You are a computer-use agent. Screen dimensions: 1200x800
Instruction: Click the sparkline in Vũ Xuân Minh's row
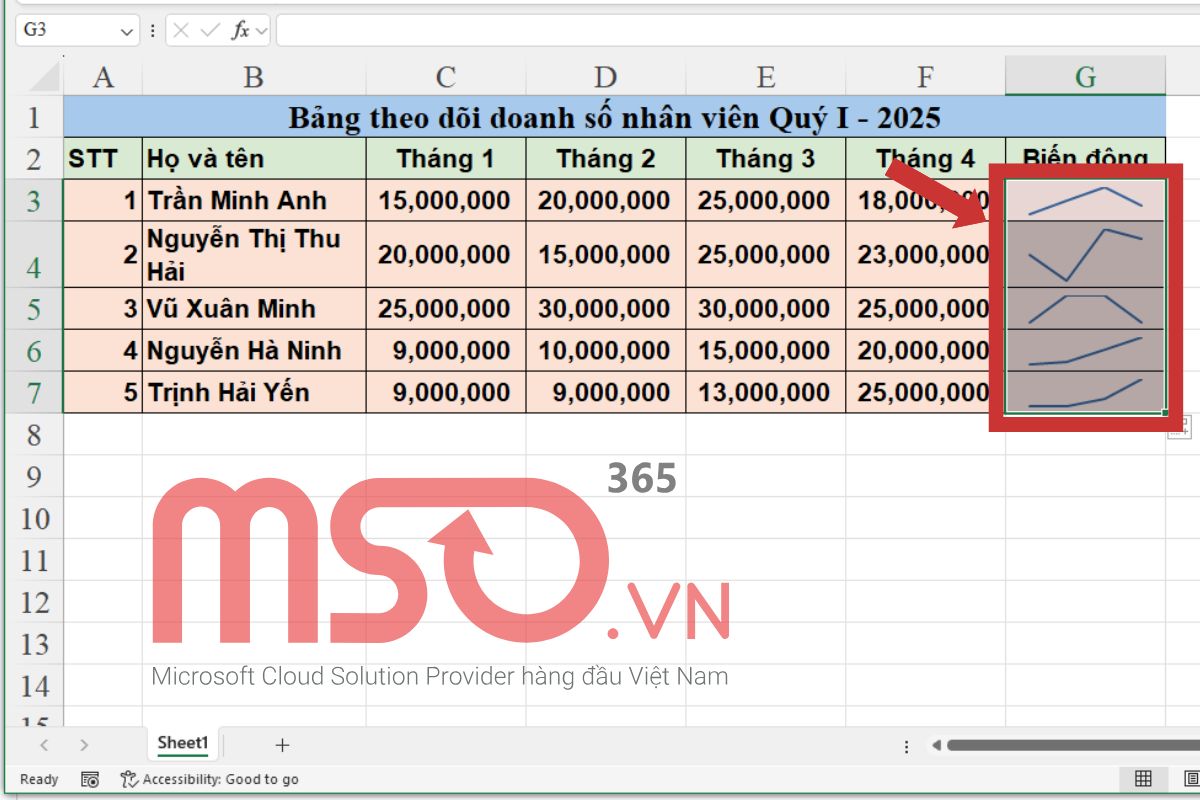click(x=1086, y=309)
